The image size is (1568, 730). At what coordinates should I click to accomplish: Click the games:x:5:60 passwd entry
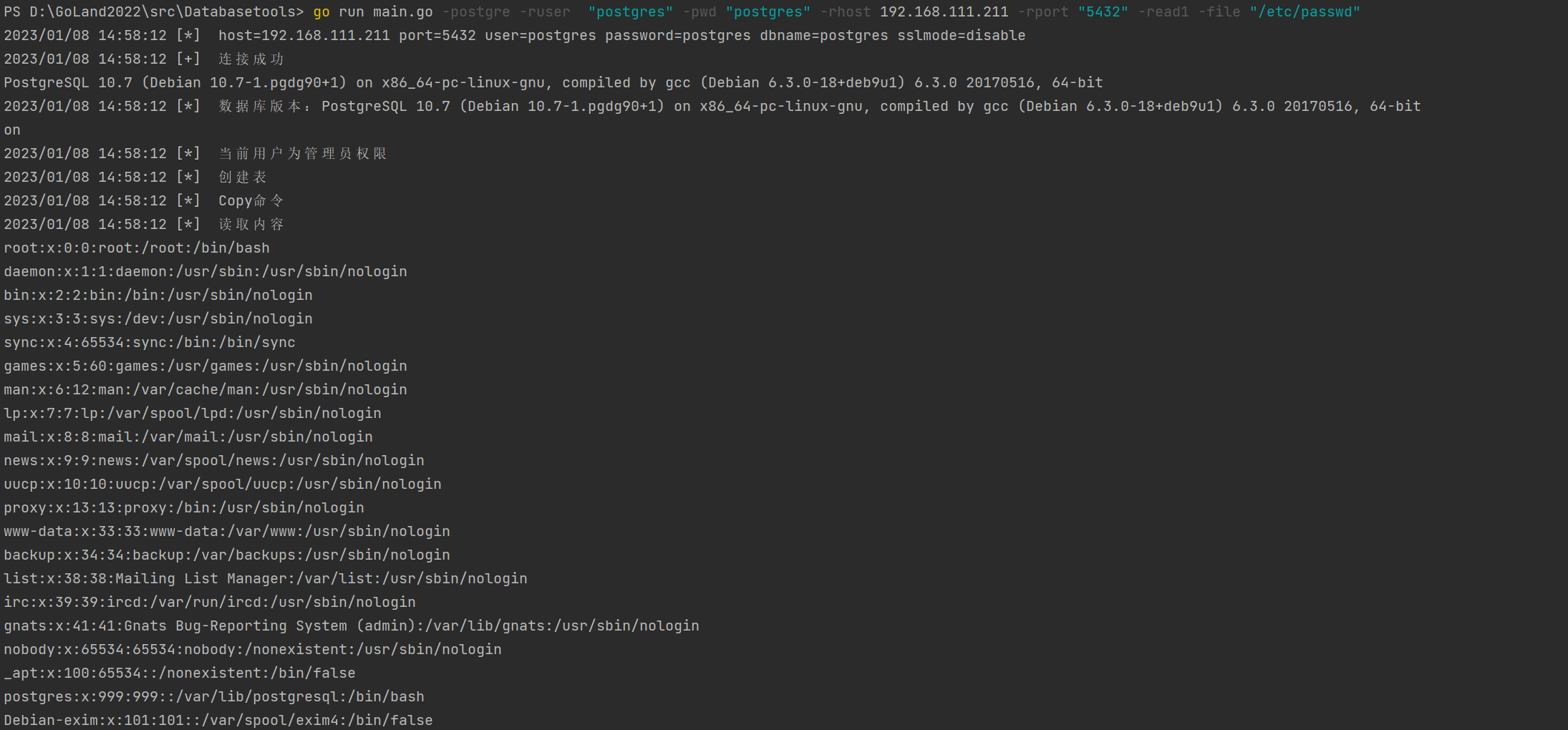(205, 366)
